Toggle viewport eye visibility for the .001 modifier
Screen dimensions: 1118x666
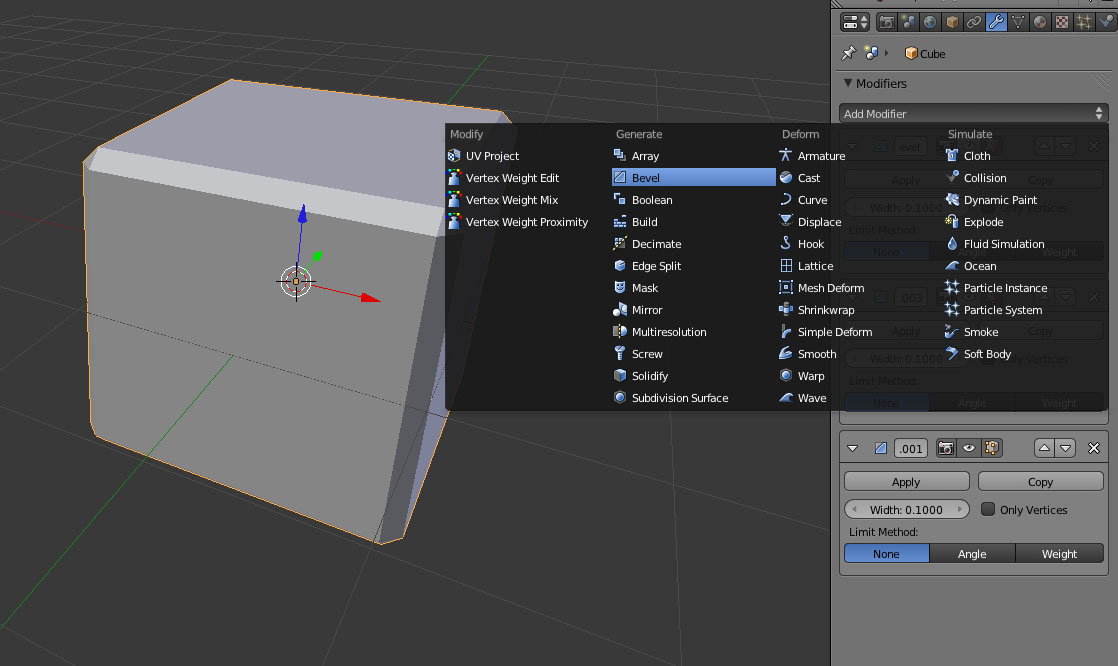(x=968, y=448)
